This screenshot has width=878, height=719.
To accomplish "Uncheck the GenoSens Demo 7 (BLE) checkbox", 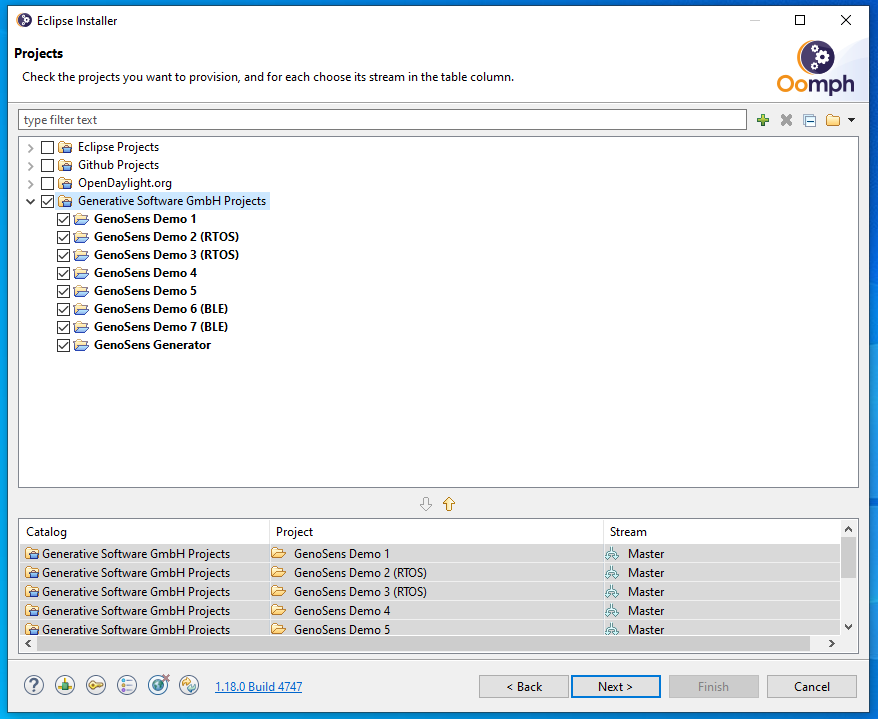I will (63, 327).
